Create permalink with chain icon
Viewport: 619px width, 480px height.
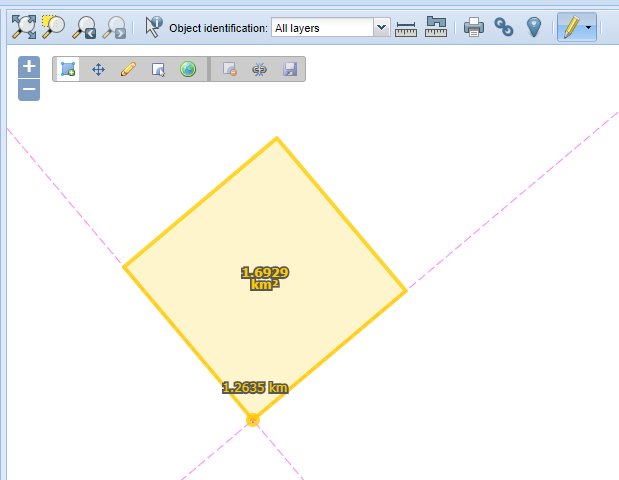tap(504, 27)
